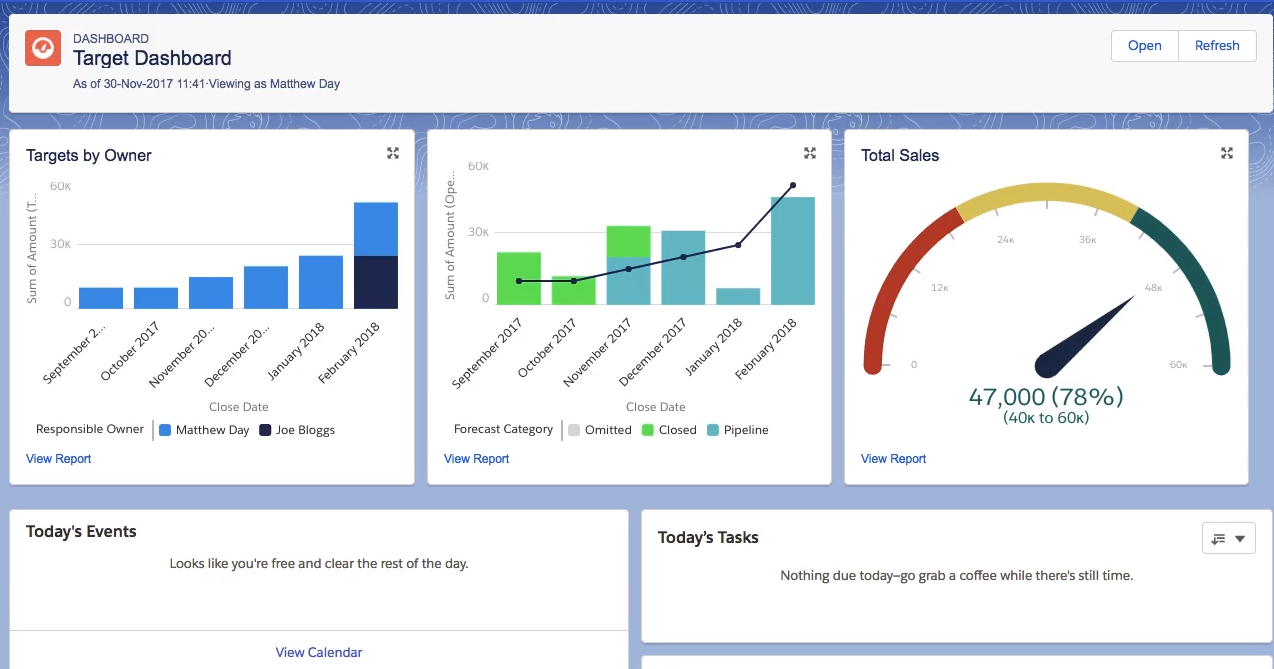Click the line point above February 2018
Image resolution: width=1274 pixels, height=669 pixels.
793,185
